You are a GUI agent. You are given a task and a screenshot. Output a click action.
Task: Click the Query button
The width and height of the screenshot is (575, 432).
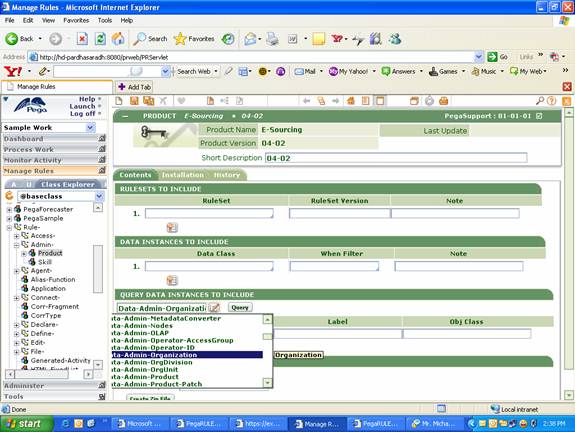coord(240,307)
